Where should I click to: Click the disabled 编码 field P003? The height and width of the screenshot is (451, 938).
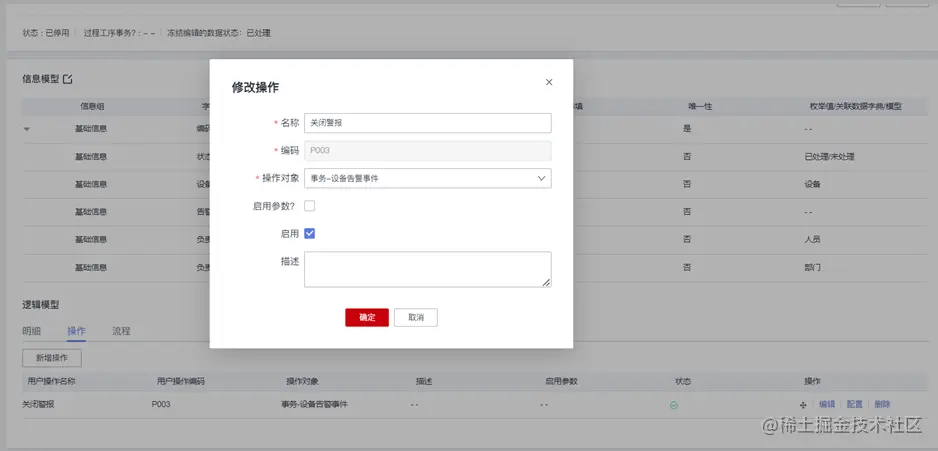coord(428,151)
